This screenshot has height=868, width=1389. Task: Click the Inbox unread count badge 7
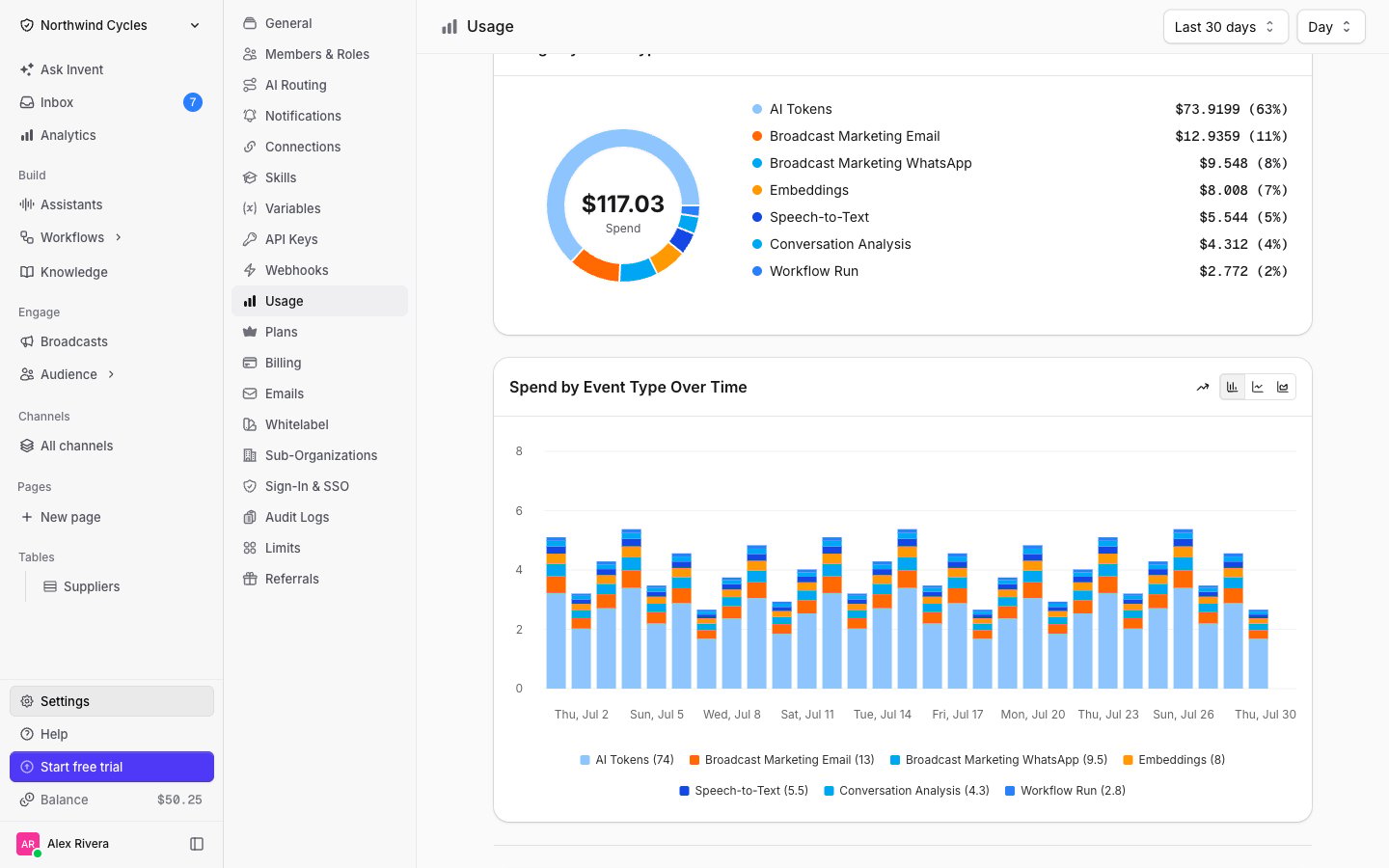tap(193, 102)
